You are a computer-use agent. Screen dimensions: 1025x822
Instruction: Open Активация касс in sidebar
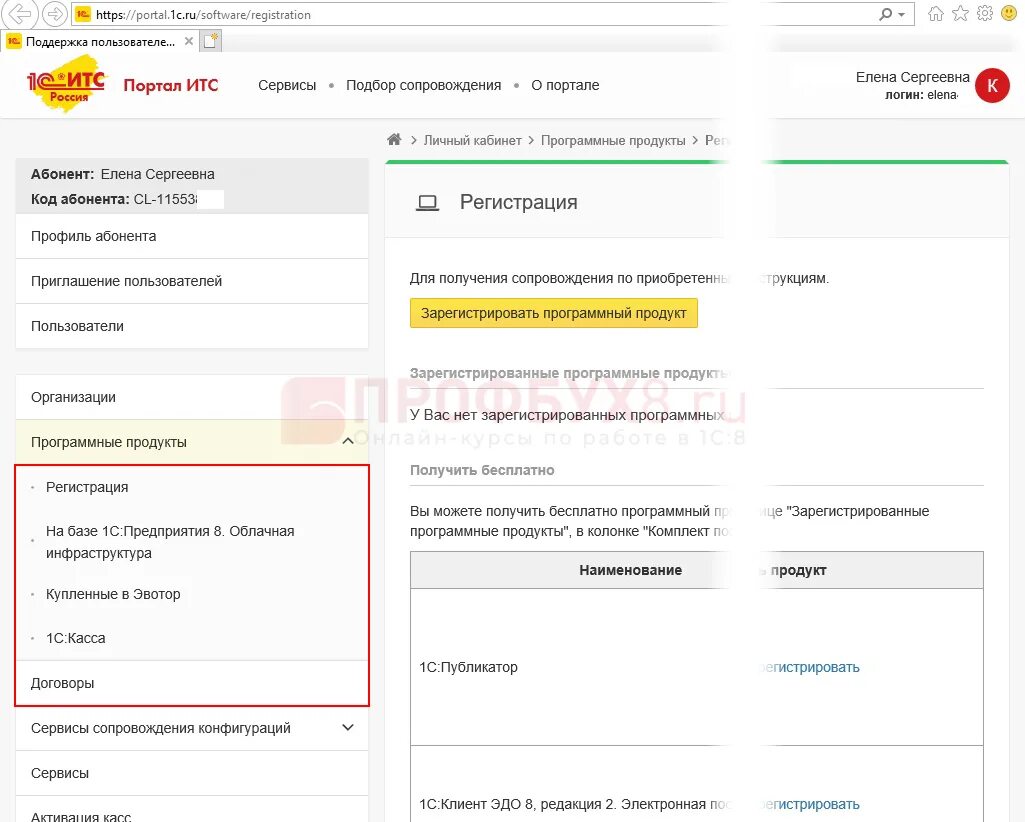(x=192, y=811)
